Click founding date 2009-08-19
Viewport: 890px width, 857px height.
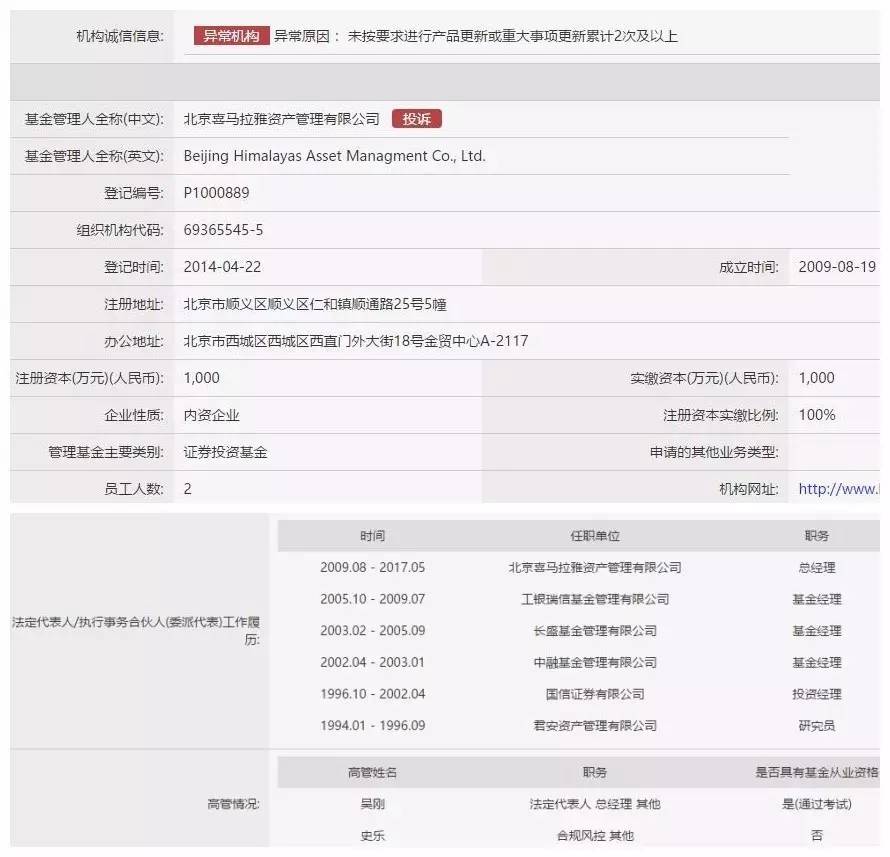(837, 267)
